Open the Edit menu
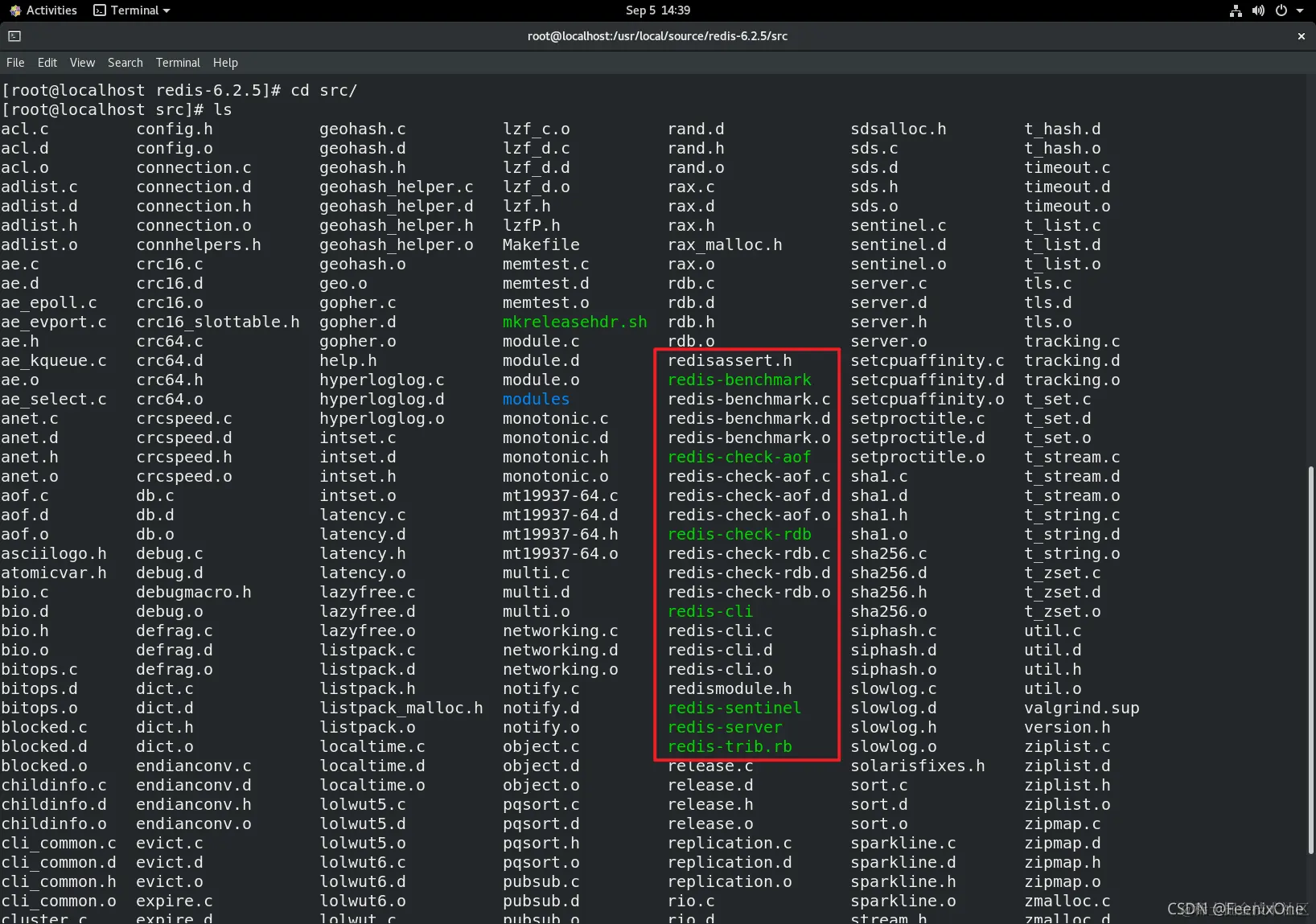This screenshot has width=1316, height=924. (x=47, y=63)
